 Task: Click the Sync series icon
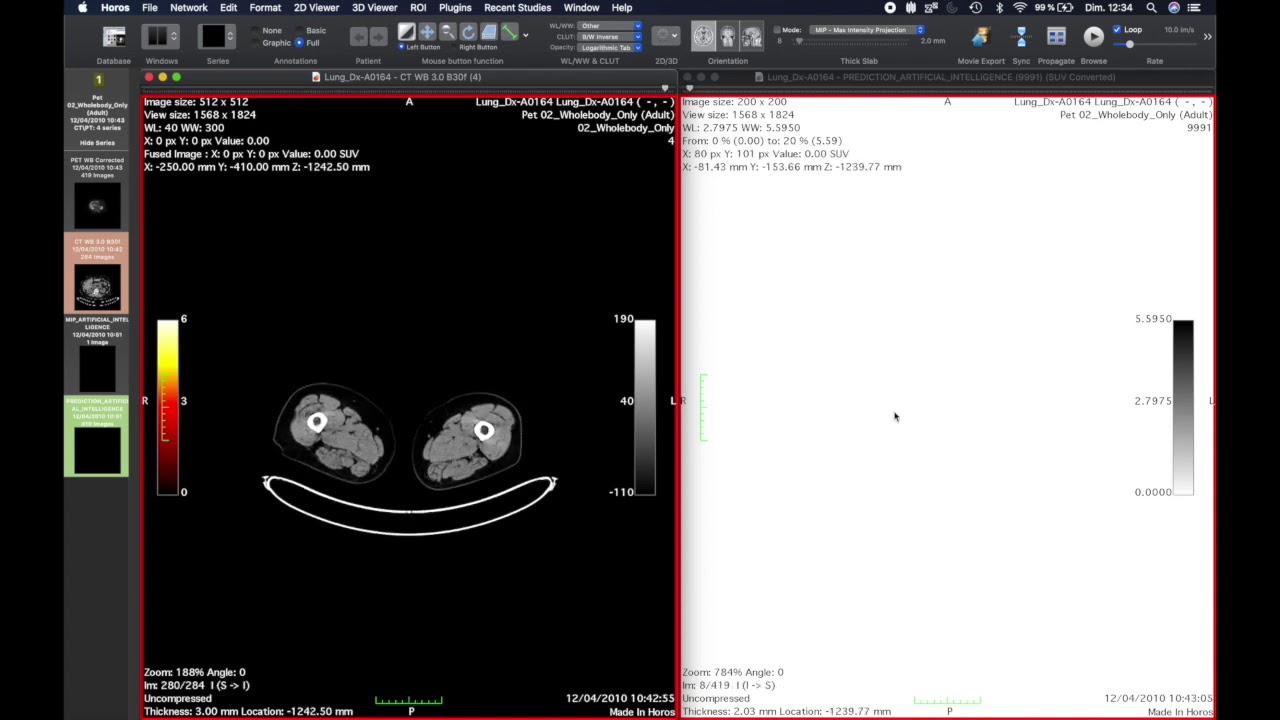1021,37
